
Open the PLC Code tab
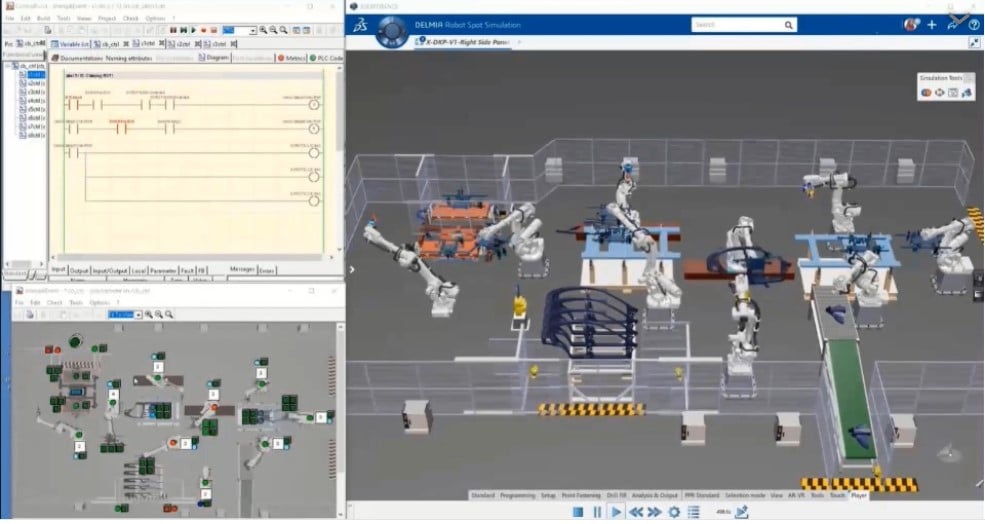[x=326, y=58]
